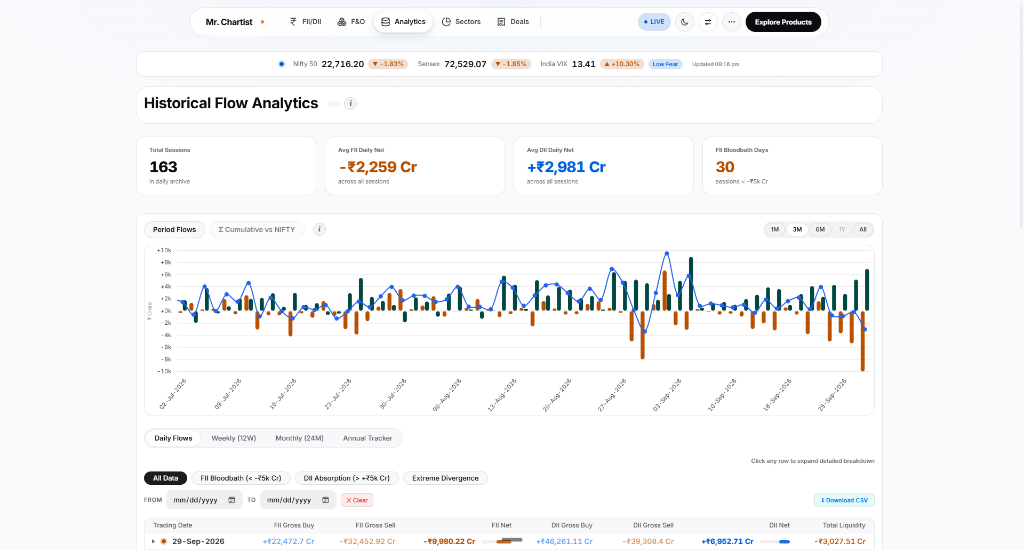Click the 03-Sep-2026 chart axis label
Image resolution: width=1024 pixels, height=550 pixels.
667,395
